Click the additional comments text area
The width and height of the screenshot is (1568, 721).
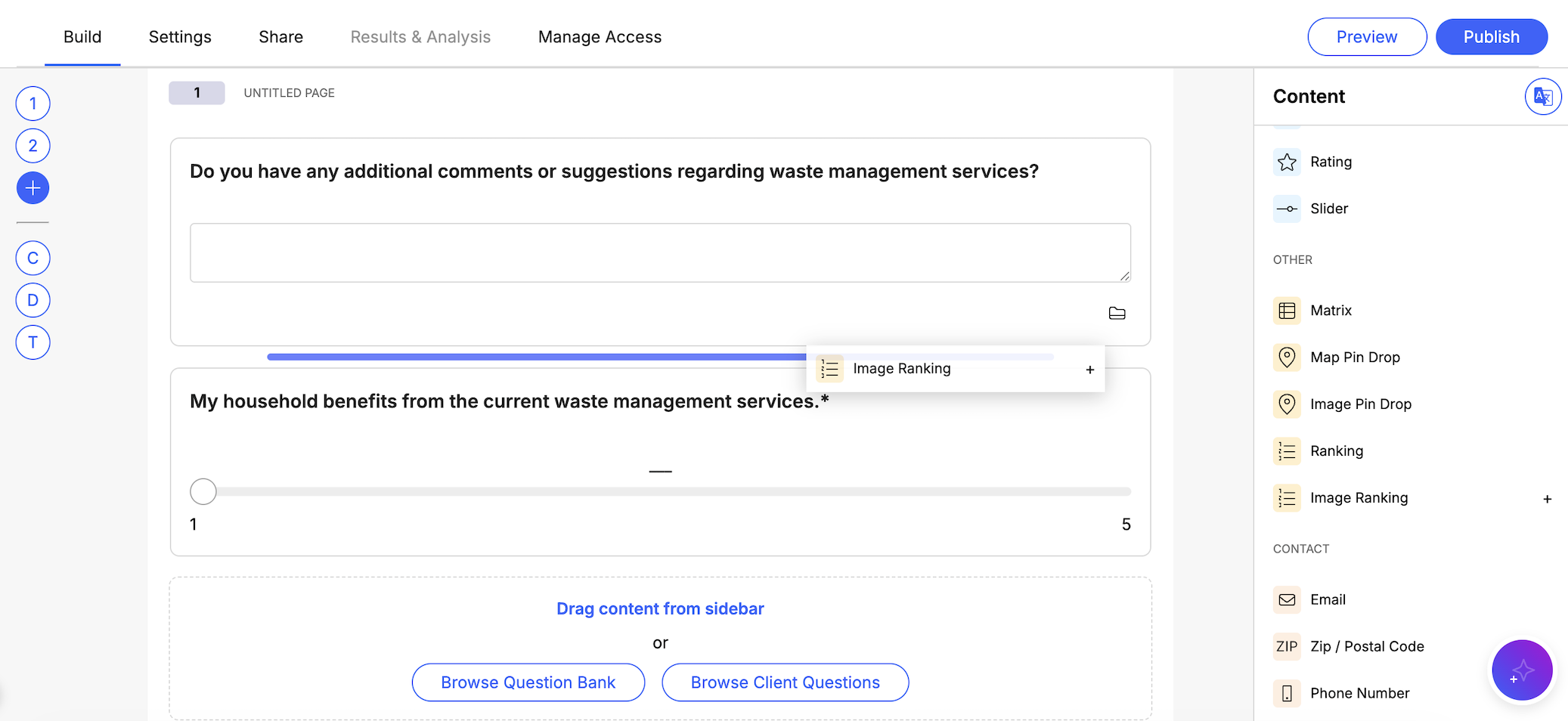[659, 252]
